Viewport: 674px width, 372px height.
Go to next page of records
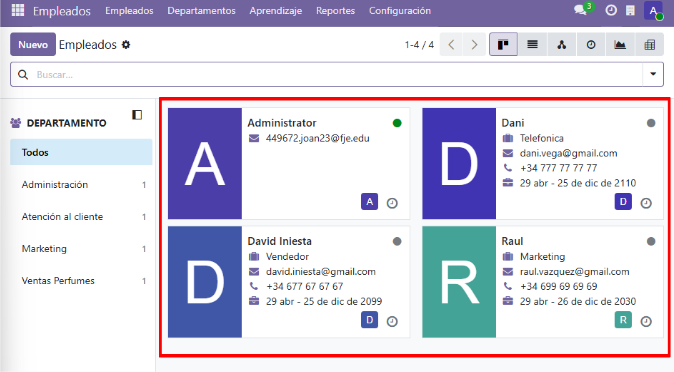point(474,44)
